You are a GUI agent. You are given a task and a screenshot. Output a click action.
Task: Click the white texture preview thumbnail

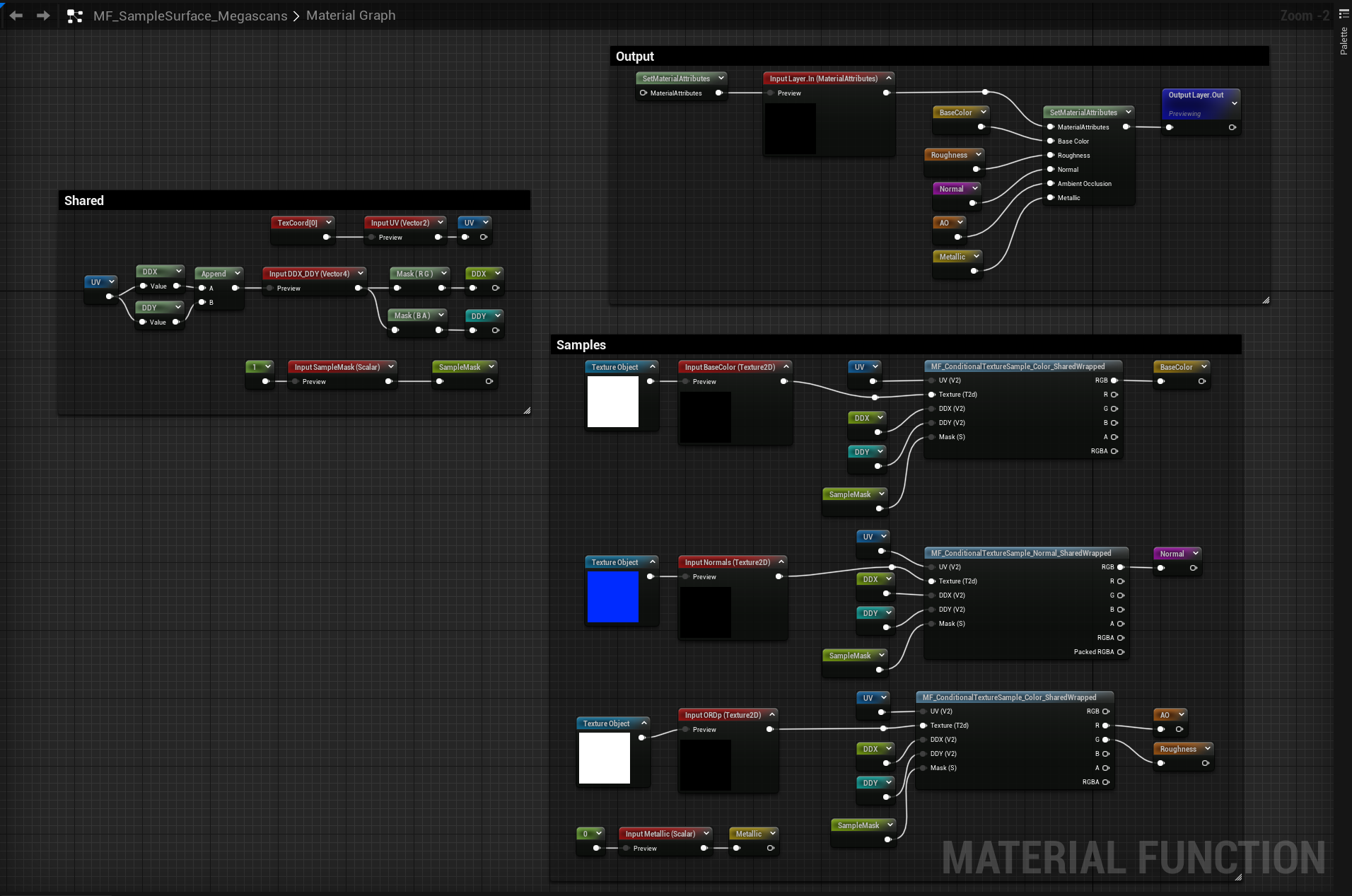pos(612,402)
